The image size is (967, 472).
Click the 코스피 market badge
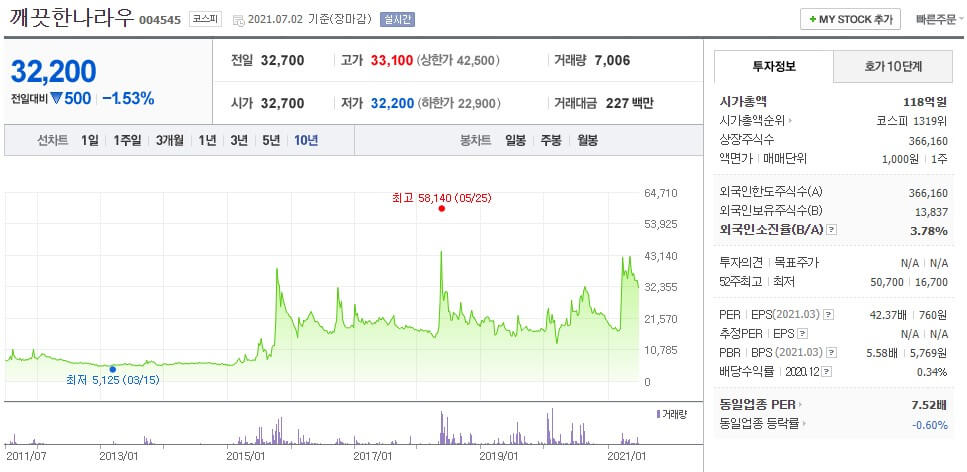pyautogui.click(x=206, y=19)
